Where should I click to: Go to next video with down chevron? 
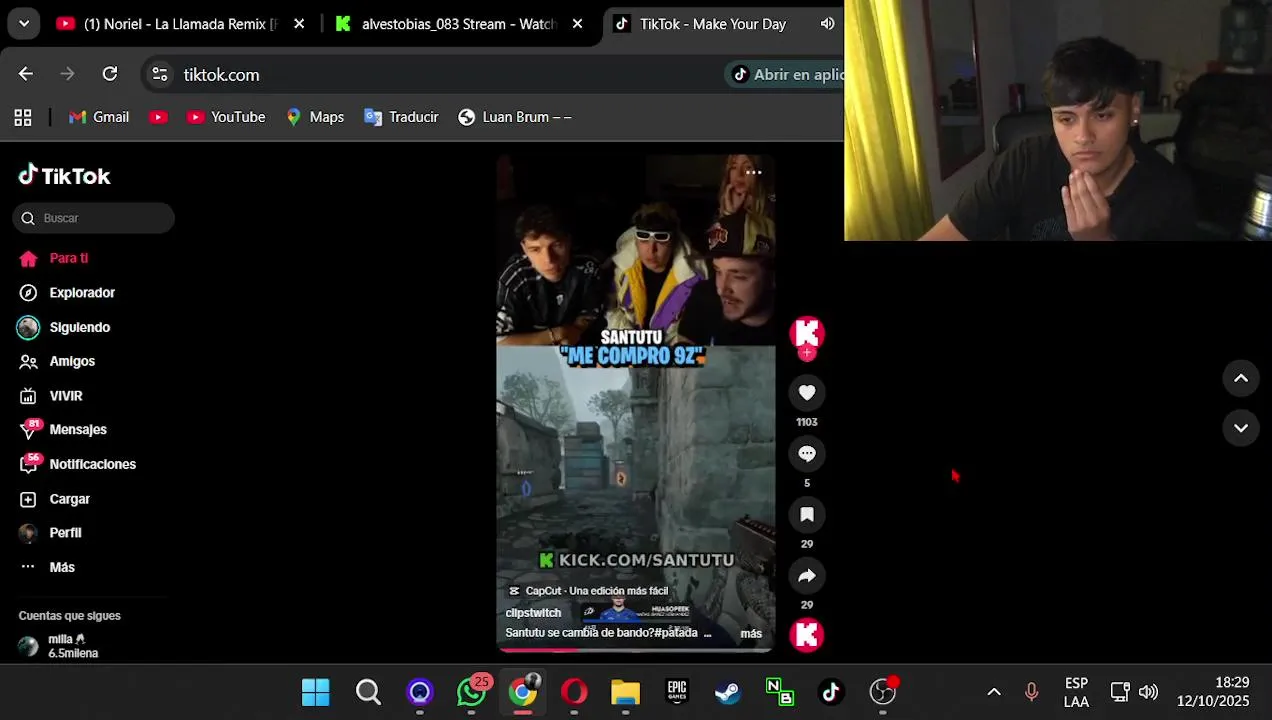coord(1241,428)
